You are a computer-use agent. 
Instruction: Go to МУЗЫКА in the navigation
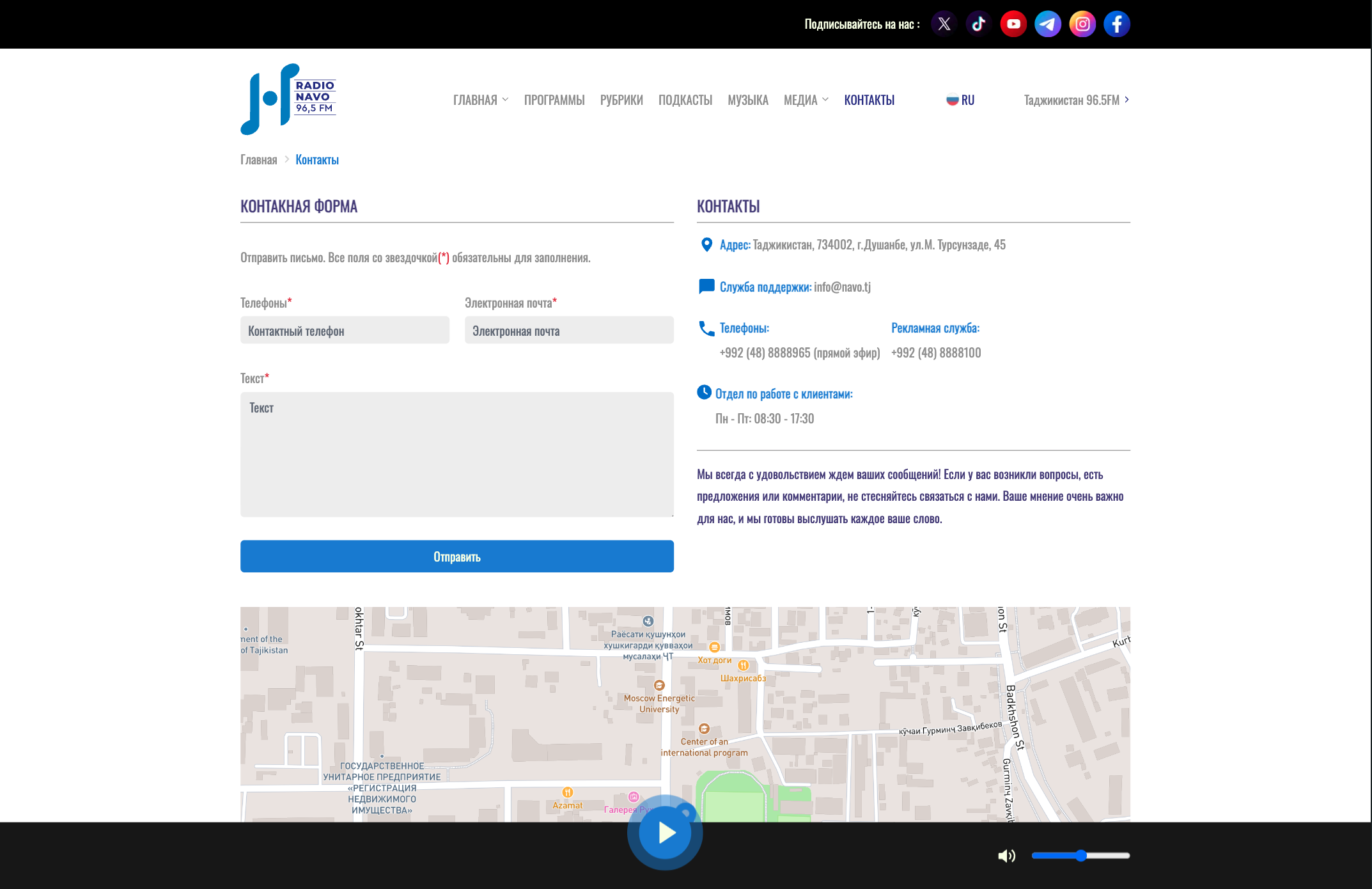click(x=748, y=100)
